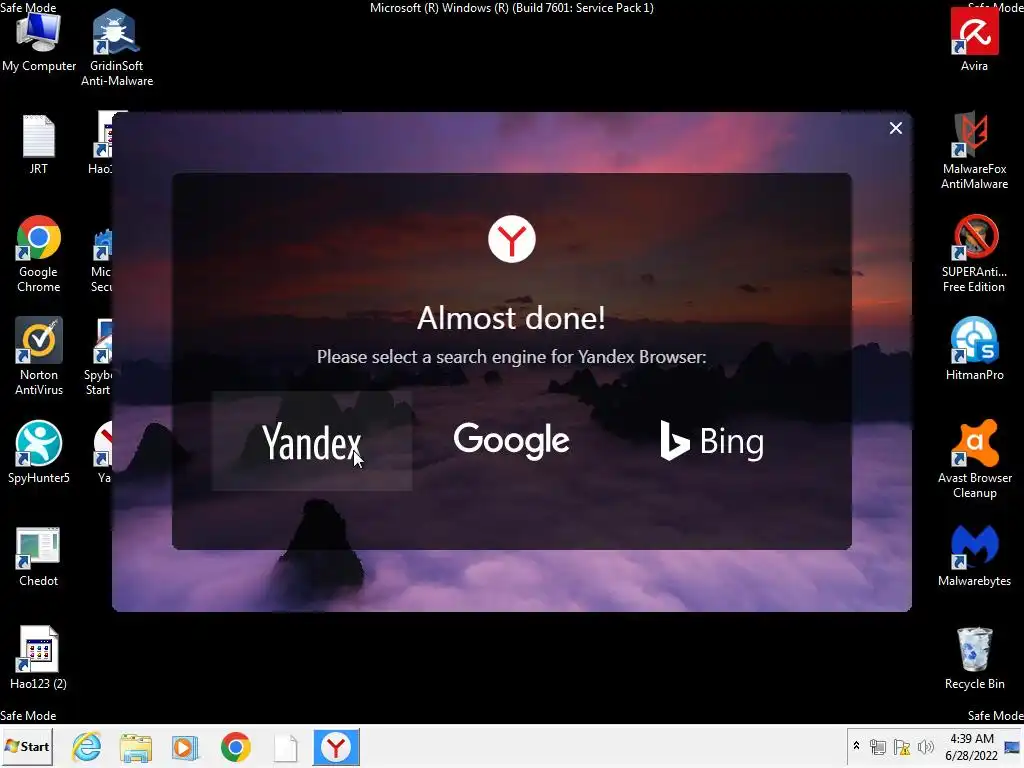Switch to Yandex Browser taskbar button
The image size is (1024, 768).
(x=336, y=747)
